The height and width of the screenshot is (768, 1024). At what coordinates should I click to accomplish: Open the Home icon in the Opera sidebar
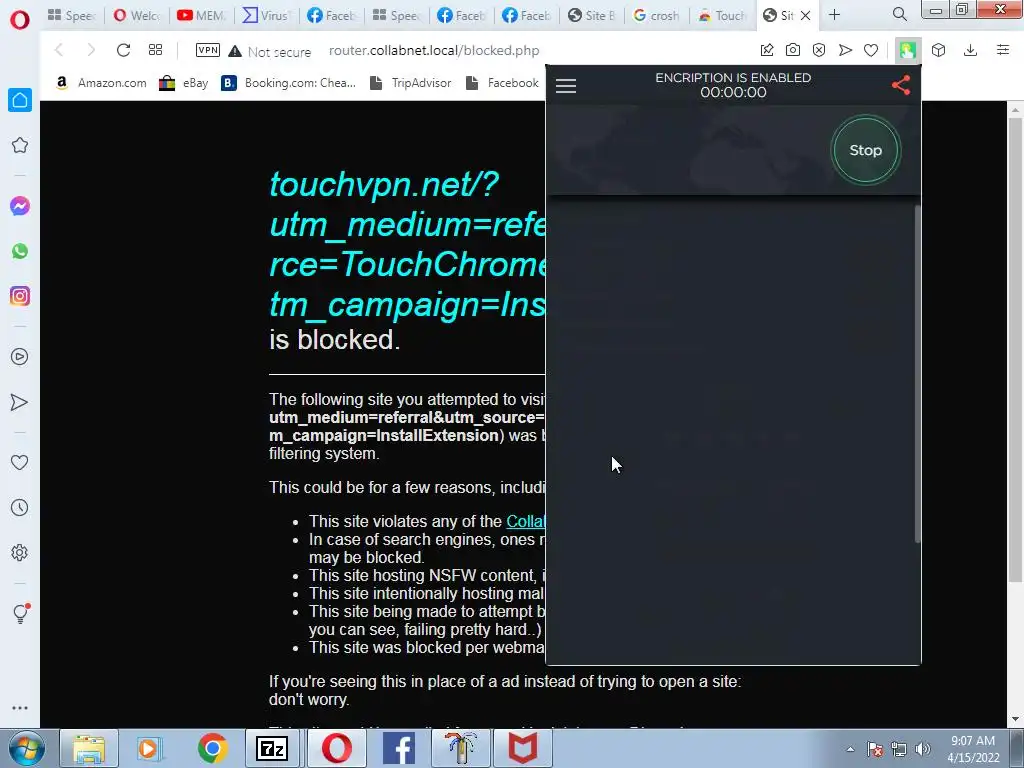(x=20, y=100)
